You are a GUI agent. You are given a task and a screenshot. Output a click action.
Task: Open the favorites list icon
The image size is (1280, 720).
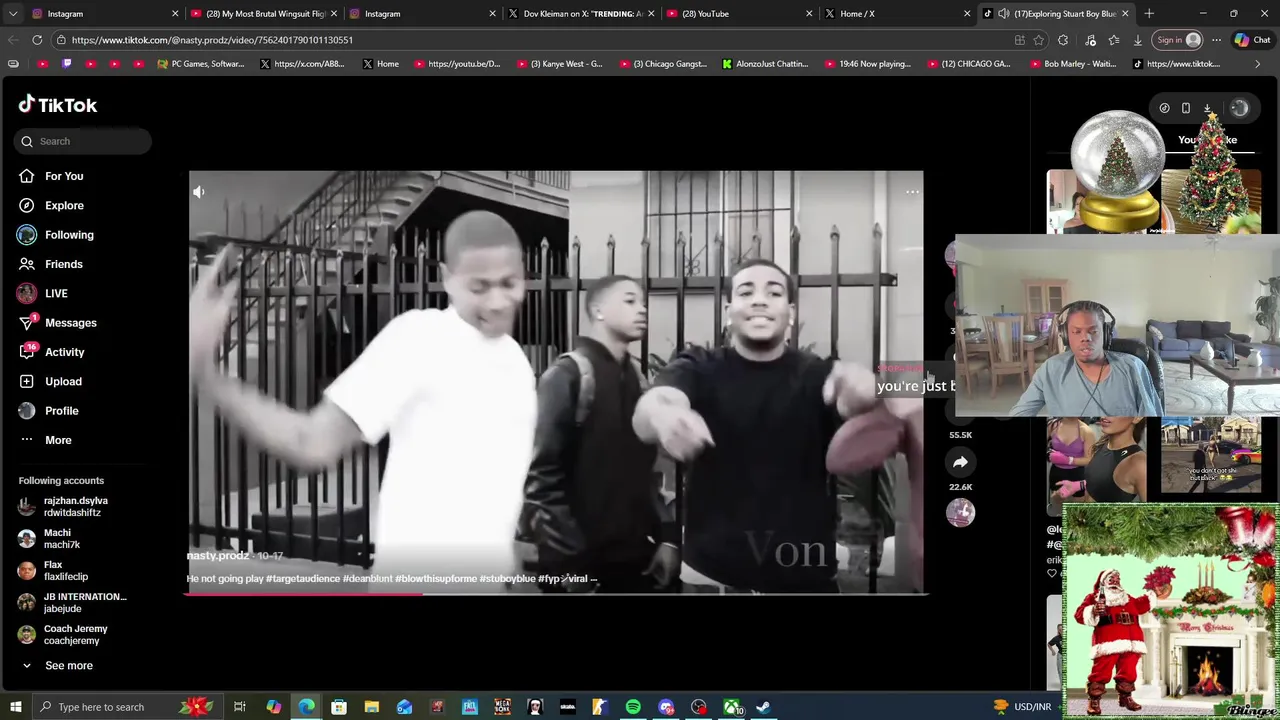1113,40
